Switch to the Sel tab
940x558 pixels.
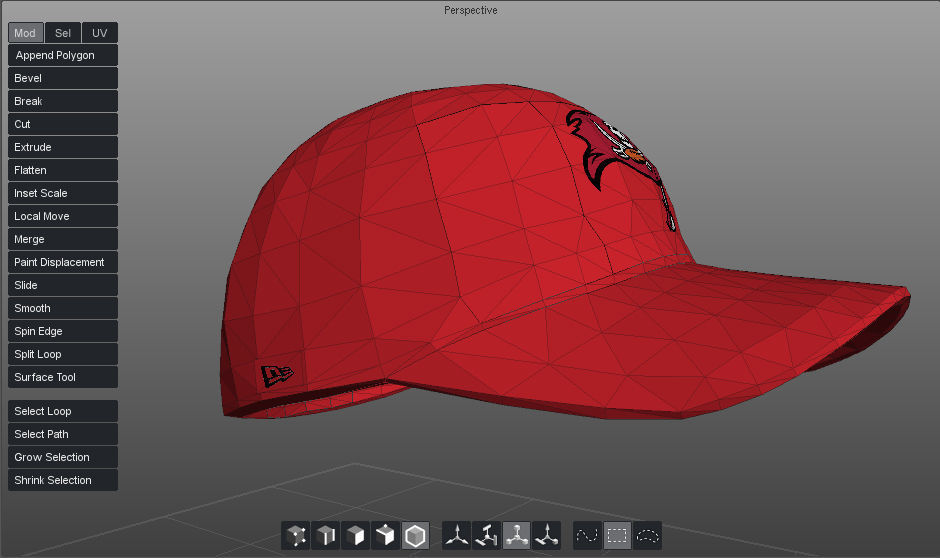coord(63,33)
